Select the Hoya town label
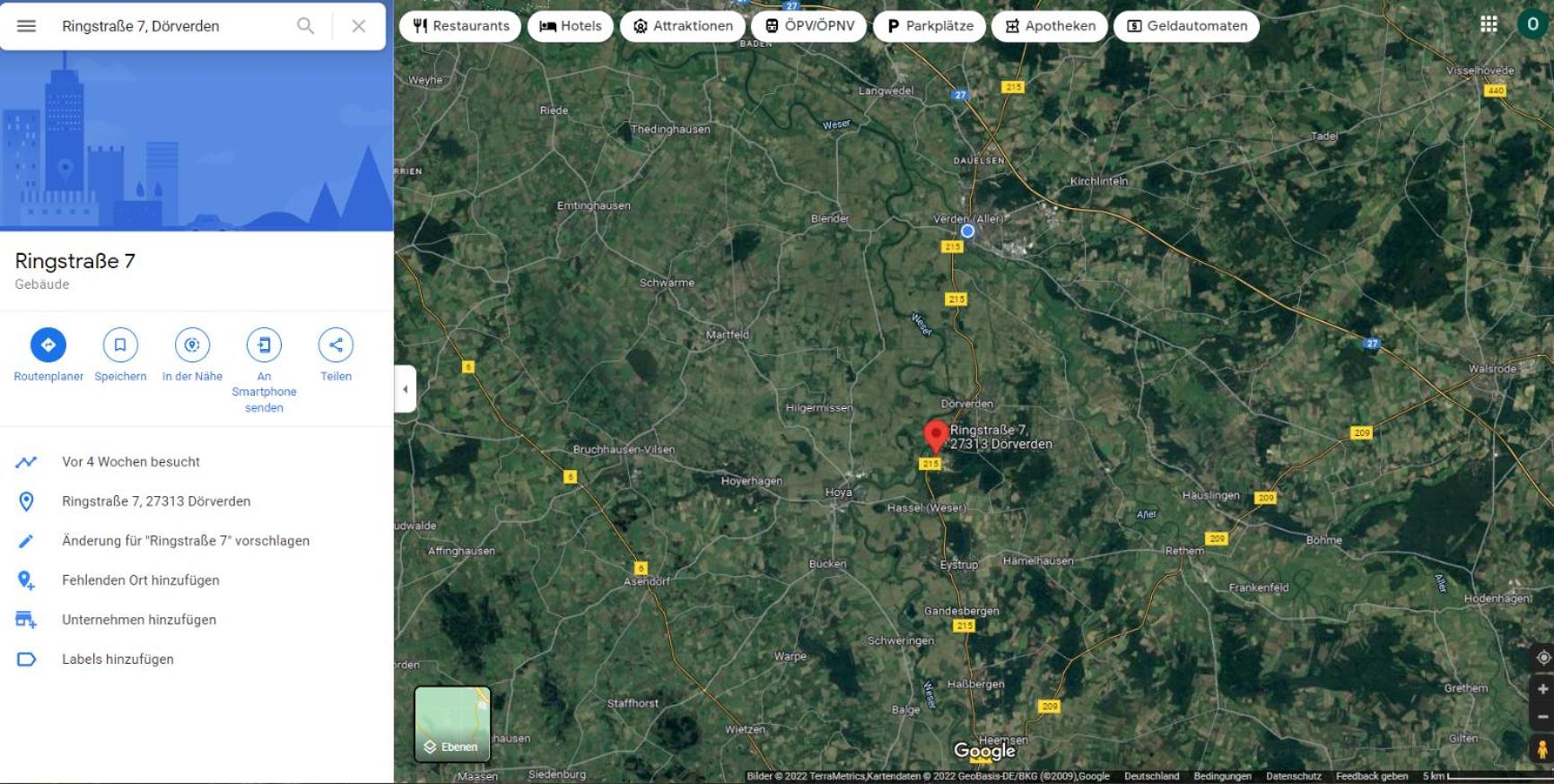1554x784 pixels. click(x=838, y=492)
